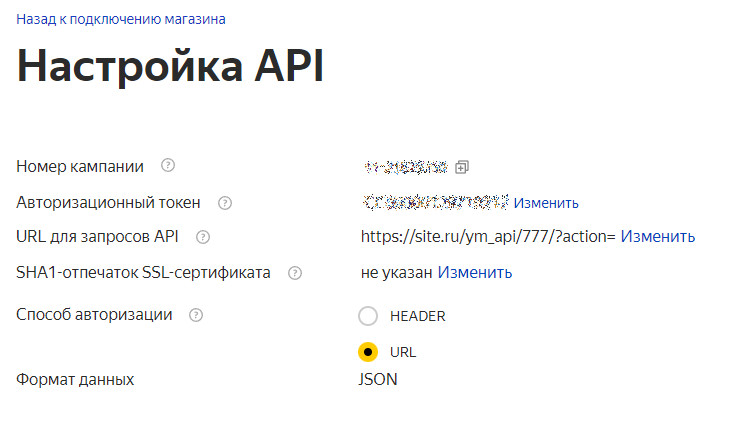Click the blurred campaign number value

[406, 166]
